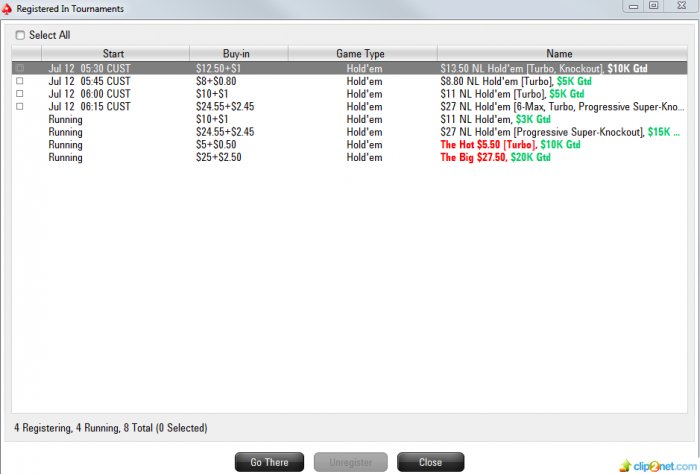Click the Go There button
Image resolution: width=700 pixels, height=474 pixels.
(269, 462)
